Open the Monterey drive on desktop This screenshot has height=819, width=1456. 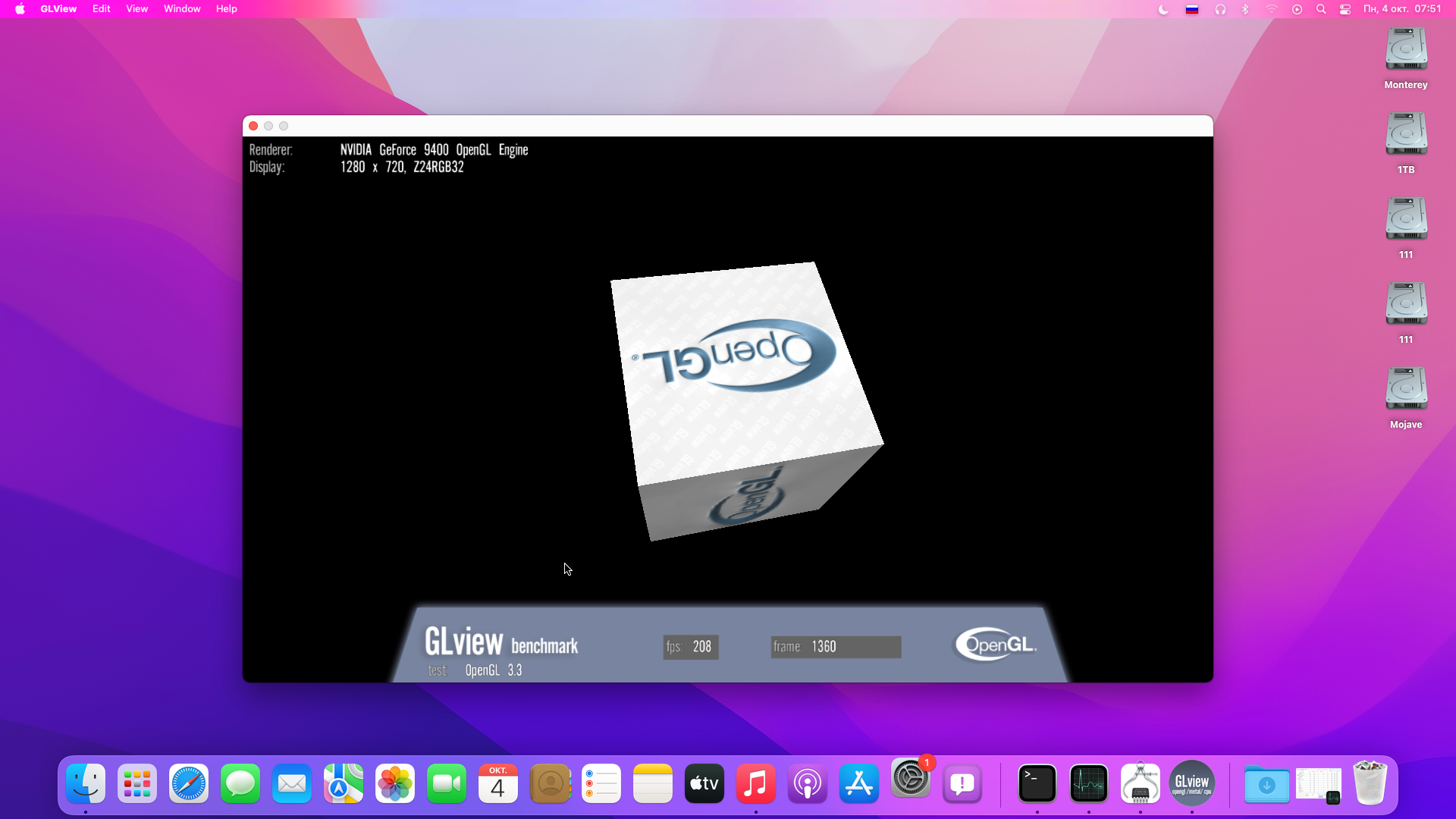[x=1406, y=49]
